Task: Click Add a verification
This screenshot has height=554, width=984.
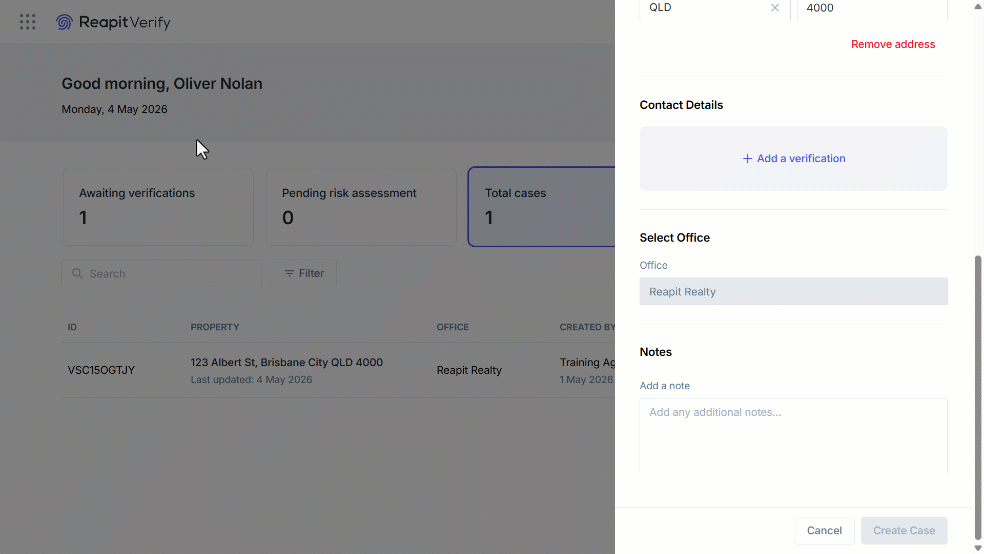Action: (x=794, y=159)
